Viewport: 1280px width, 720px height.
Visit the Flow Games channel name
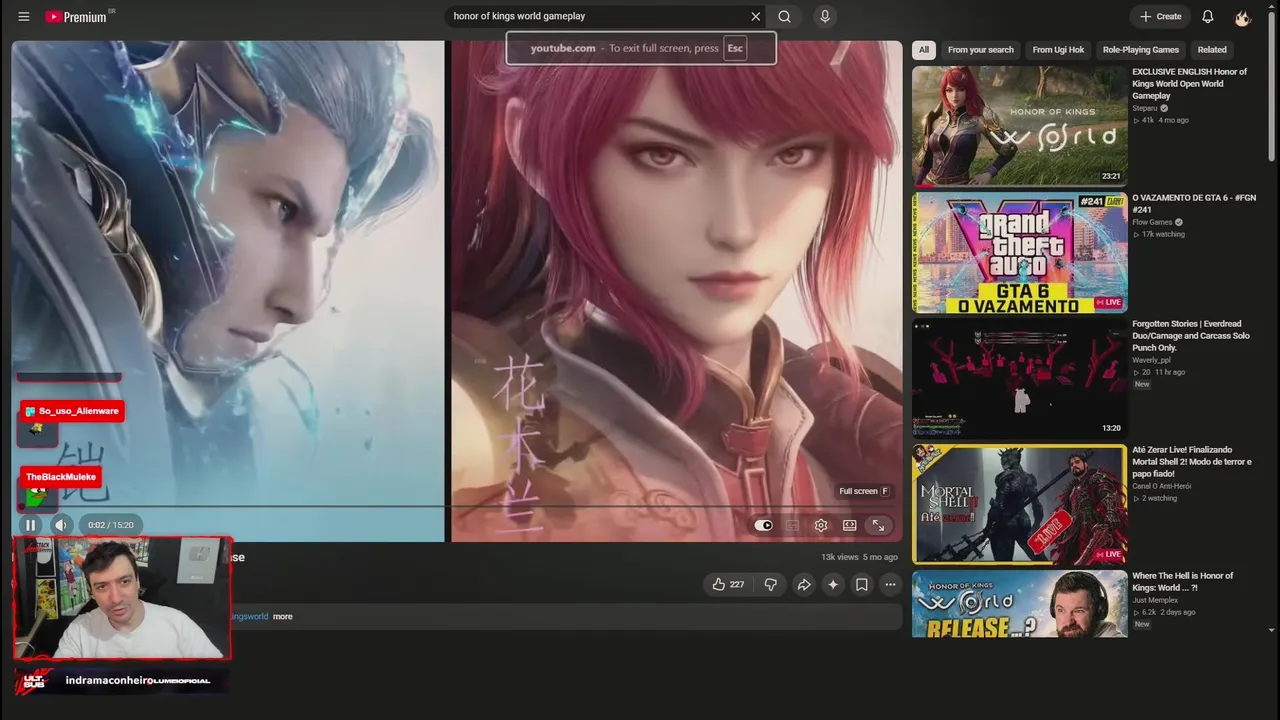[1152, 222]
